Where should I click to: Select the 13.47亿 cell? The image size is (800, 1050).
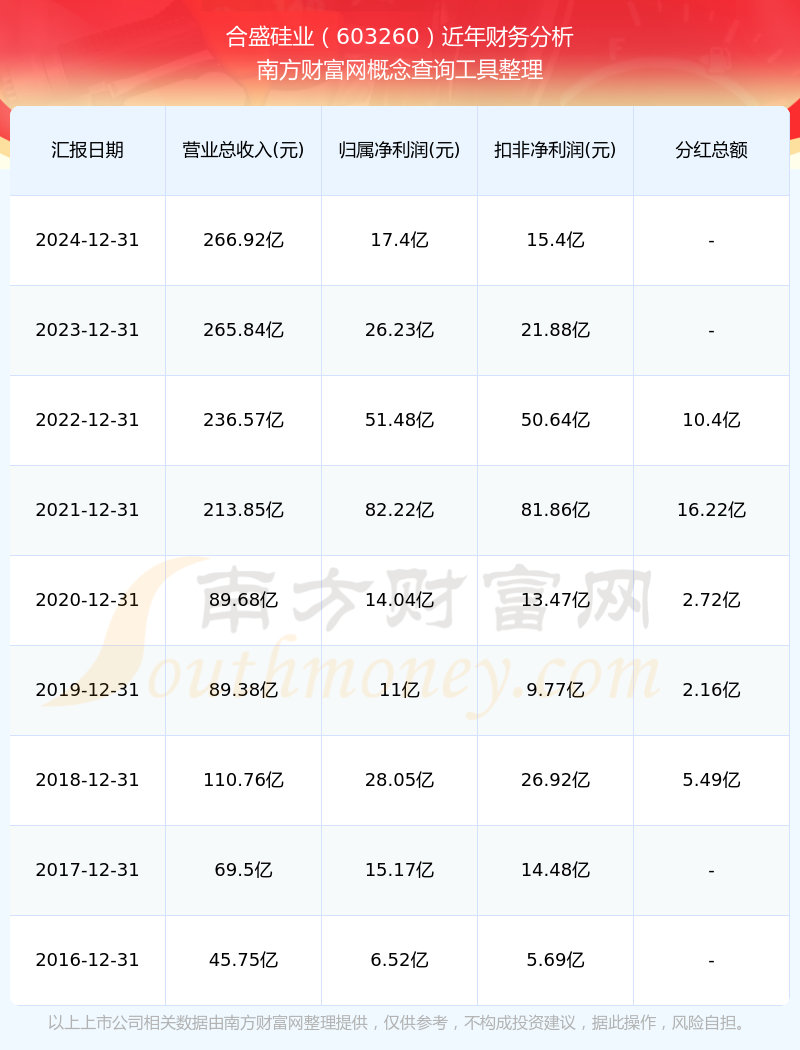[x=556, y=600]
